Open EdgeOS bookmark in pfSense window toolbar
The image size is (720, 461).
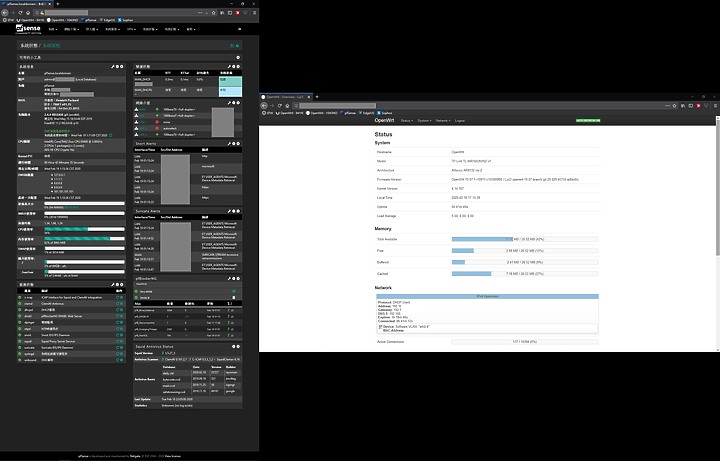107,20
